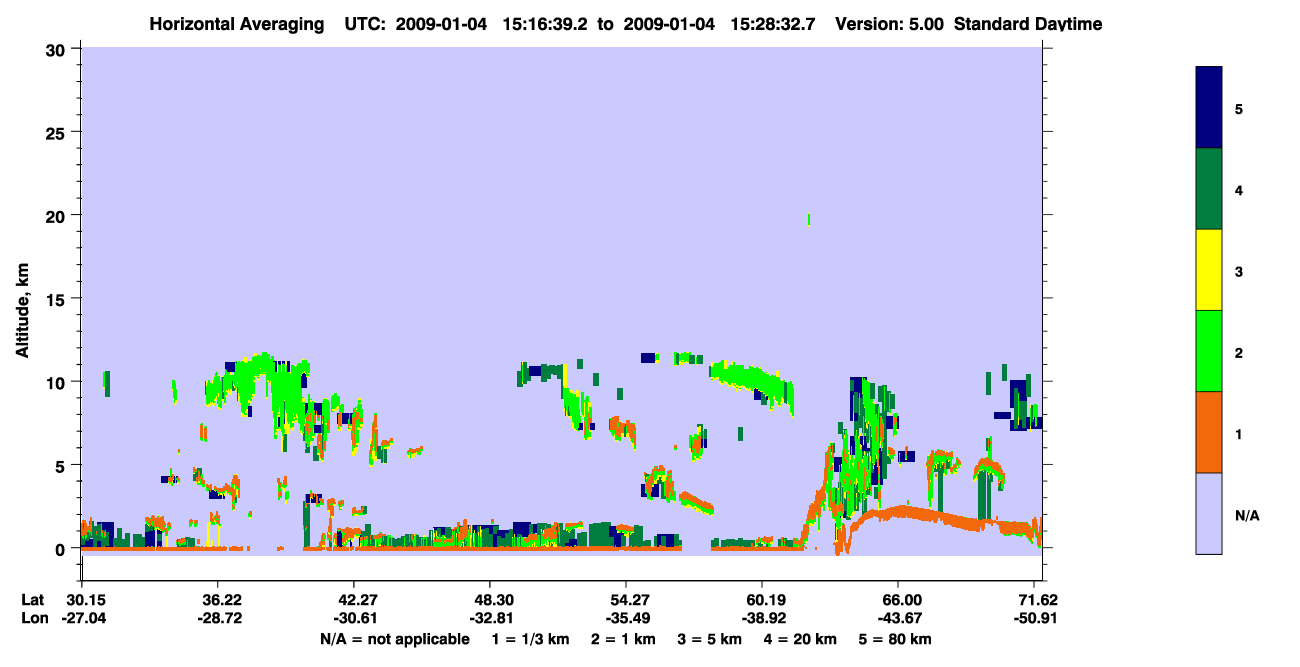Click latitude value 36.22
This screenshot has height=667, width=1300.
coord(218,600)
